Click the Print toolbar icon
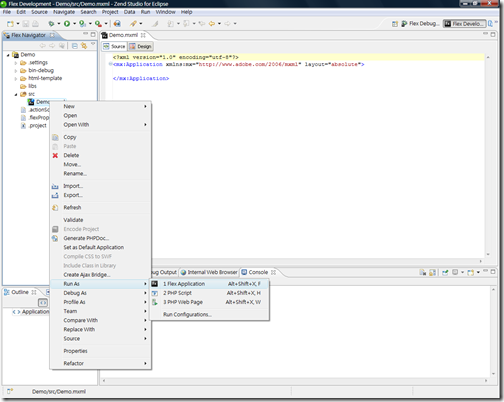Screen dimensions: 504x402 [x=35, y=24]
